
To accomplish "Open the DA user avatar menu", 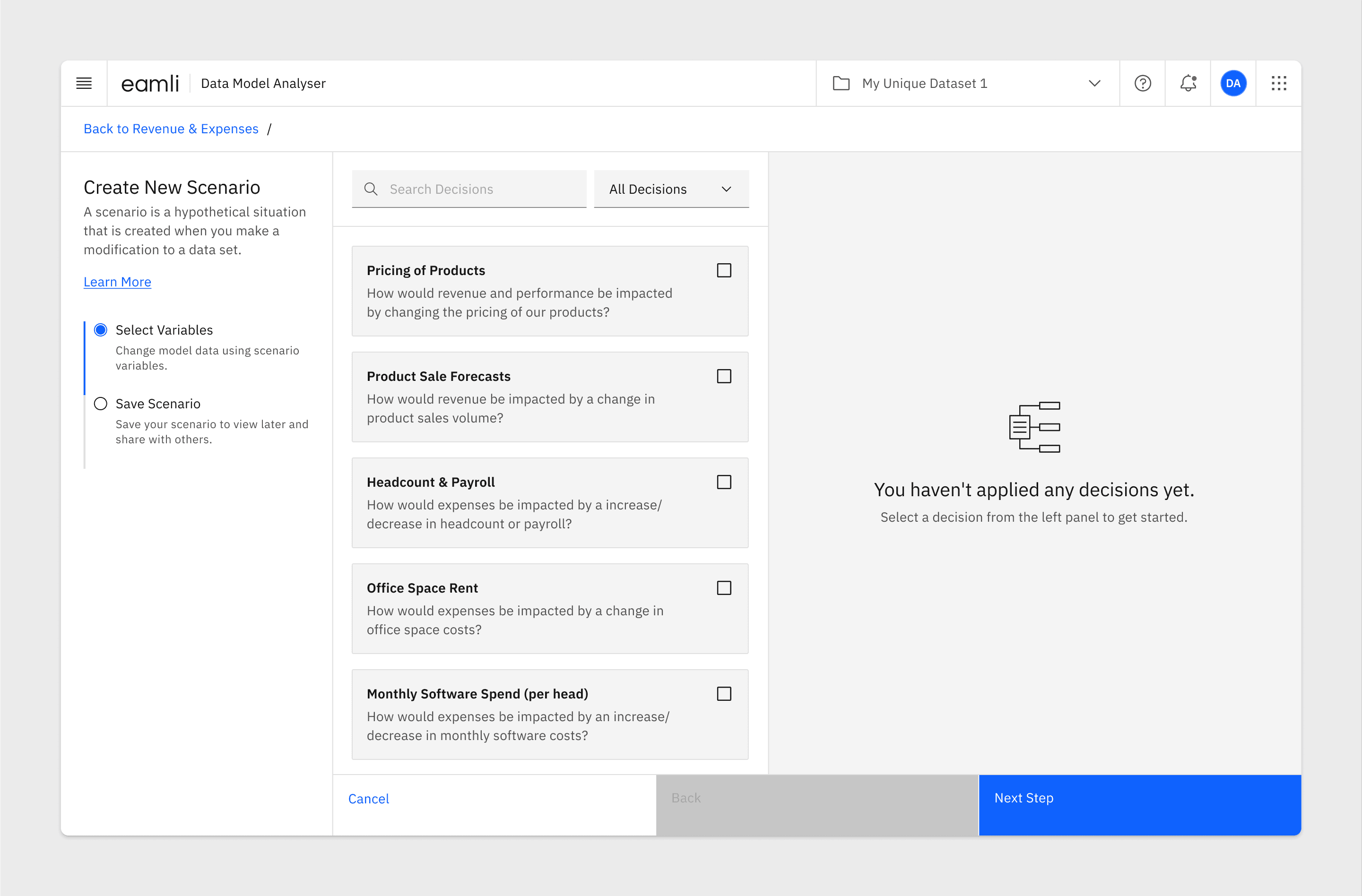I will point(1233,84).
